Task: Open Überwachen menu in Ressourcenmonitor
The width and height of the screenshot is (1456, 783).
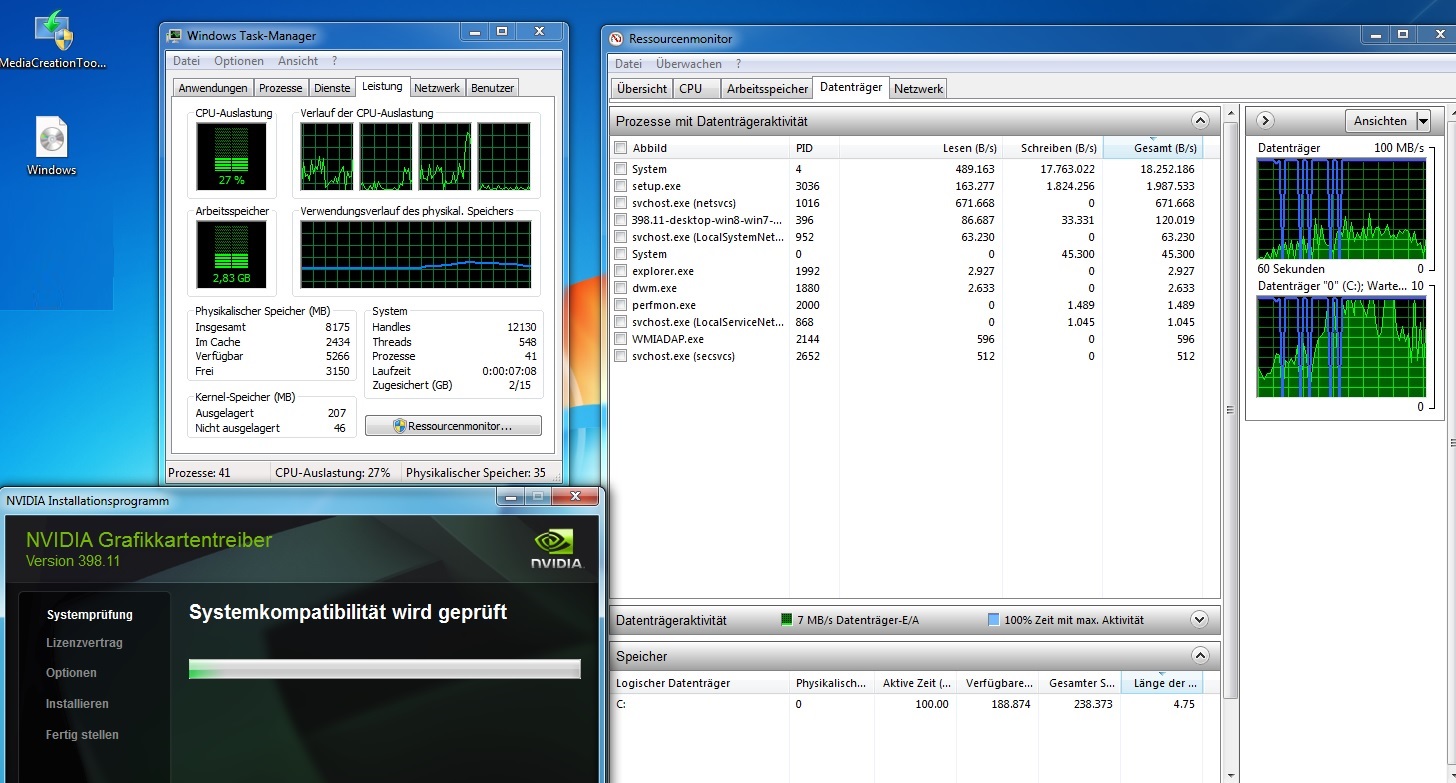Action: [689, 63]
